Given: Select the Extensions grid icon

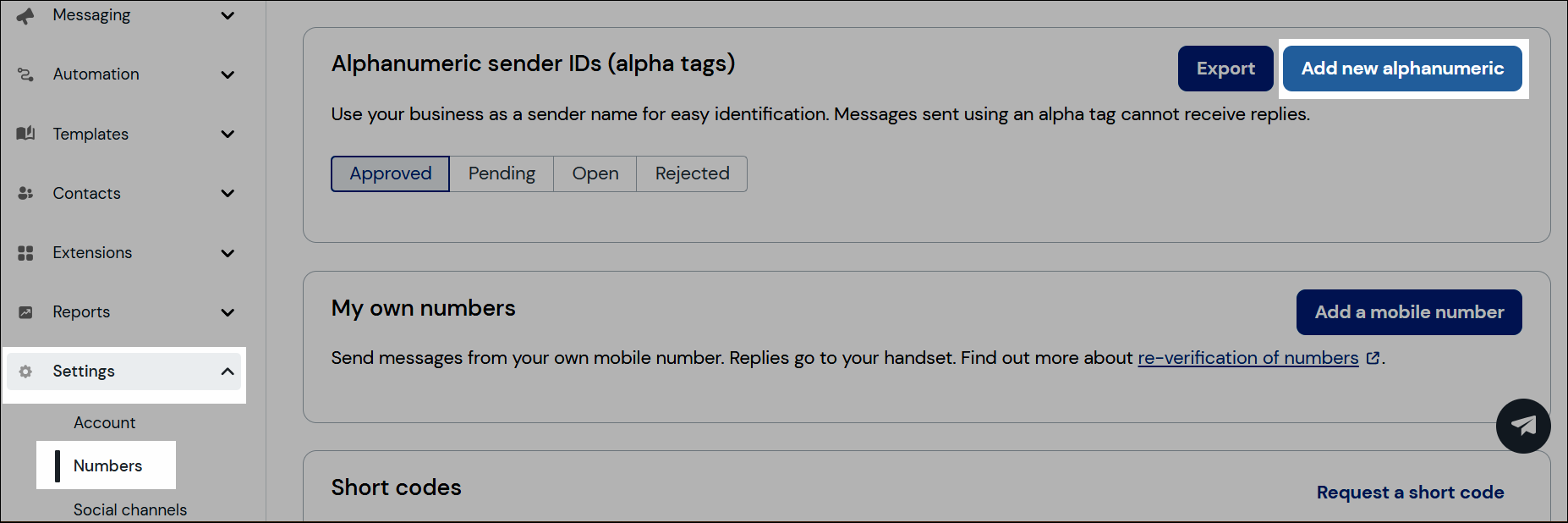Looking at the screenshot, I should [25, 252].
